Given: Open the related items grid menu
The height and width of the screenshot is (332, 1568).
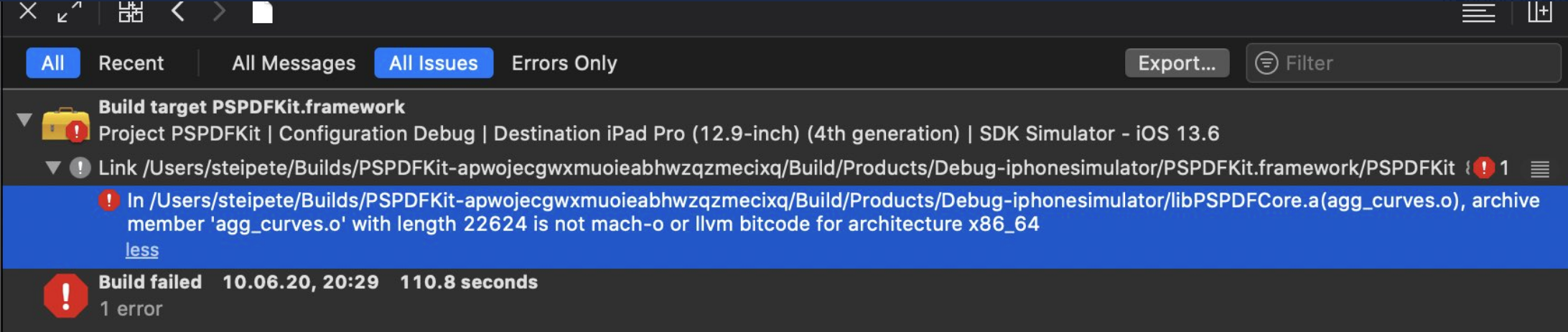Looking at the screenshot, I should 131,11.
